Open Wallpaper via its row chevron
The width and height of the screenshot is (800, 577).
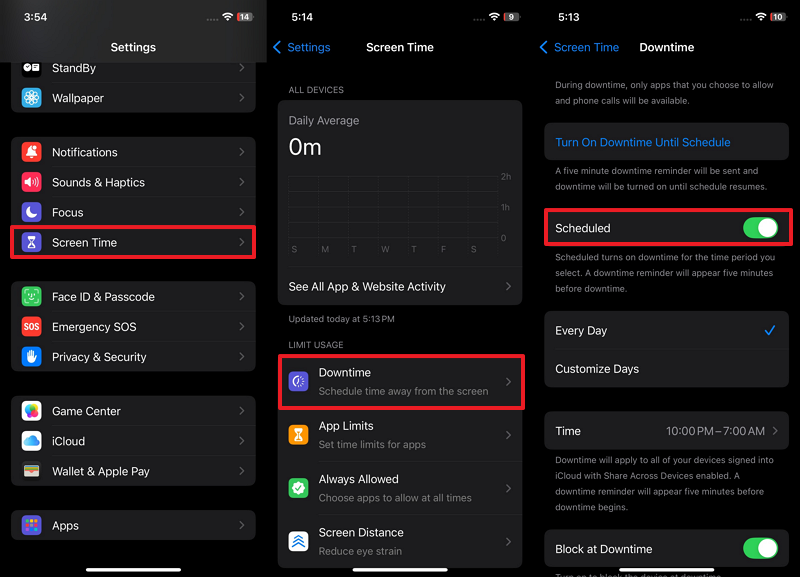tap(242, 98)
